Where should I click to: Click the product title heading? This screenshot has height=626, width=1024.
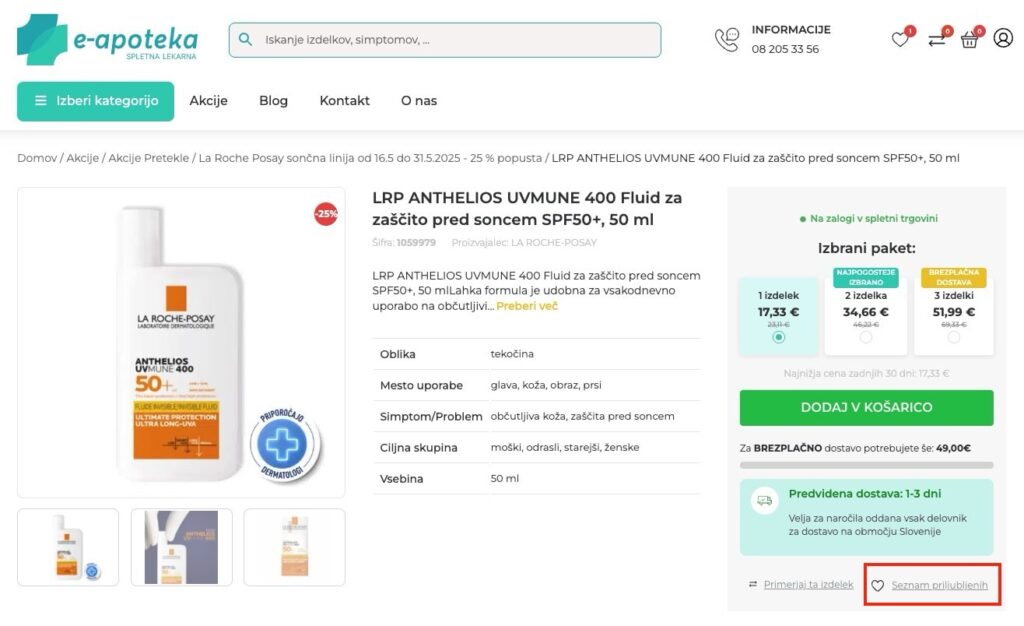[527, 208]
